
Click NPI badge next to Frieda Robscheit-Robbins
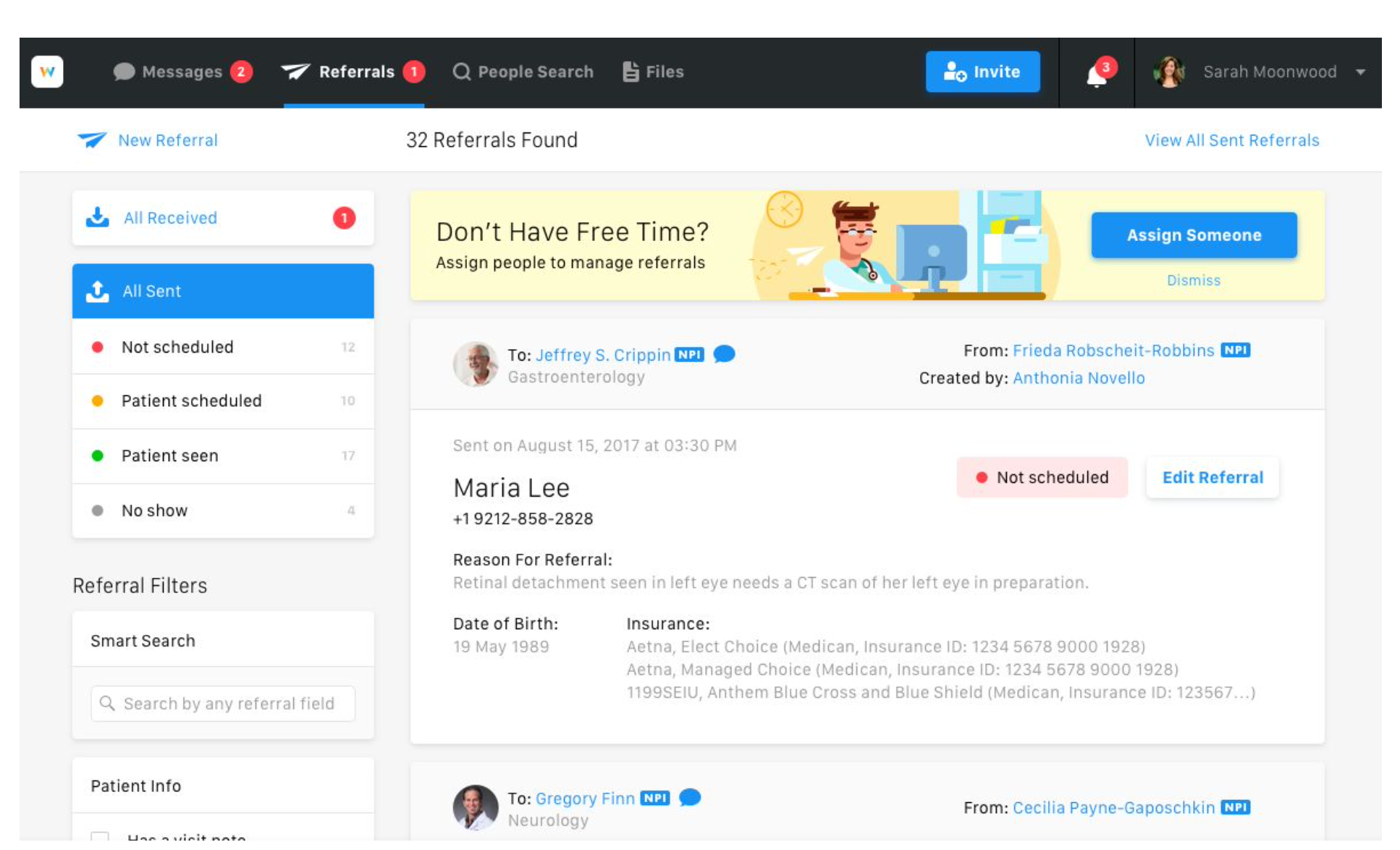click(1235, 350)
